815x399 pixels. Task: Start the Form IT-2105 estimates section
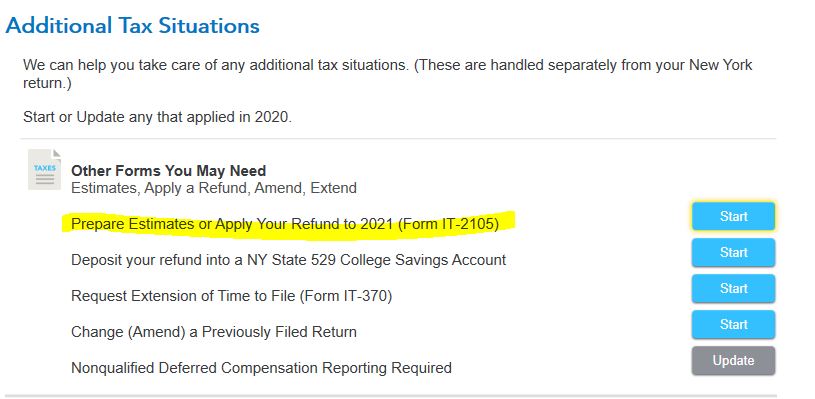(733, 216)
